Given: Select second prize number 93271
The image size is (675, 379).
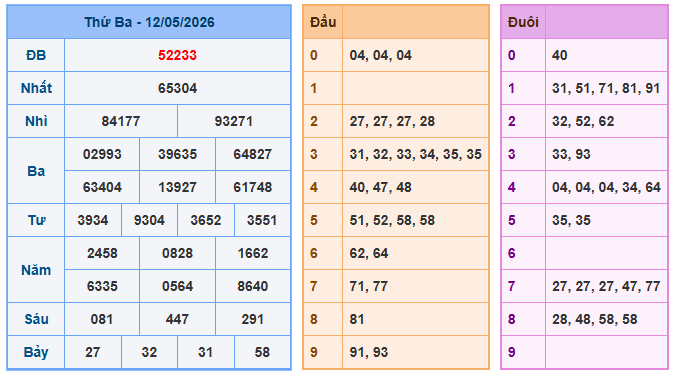Looking at the screenshot, I should tap(234, 121).
